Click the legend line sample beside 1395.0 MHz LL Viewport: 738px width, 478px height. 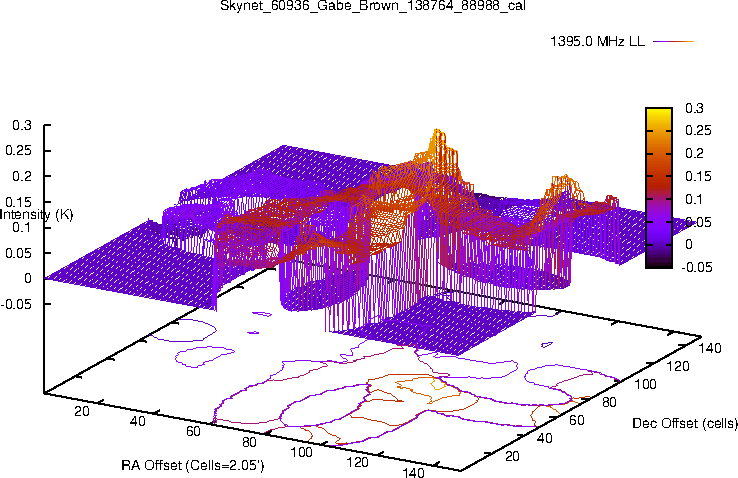click(674, 41)
